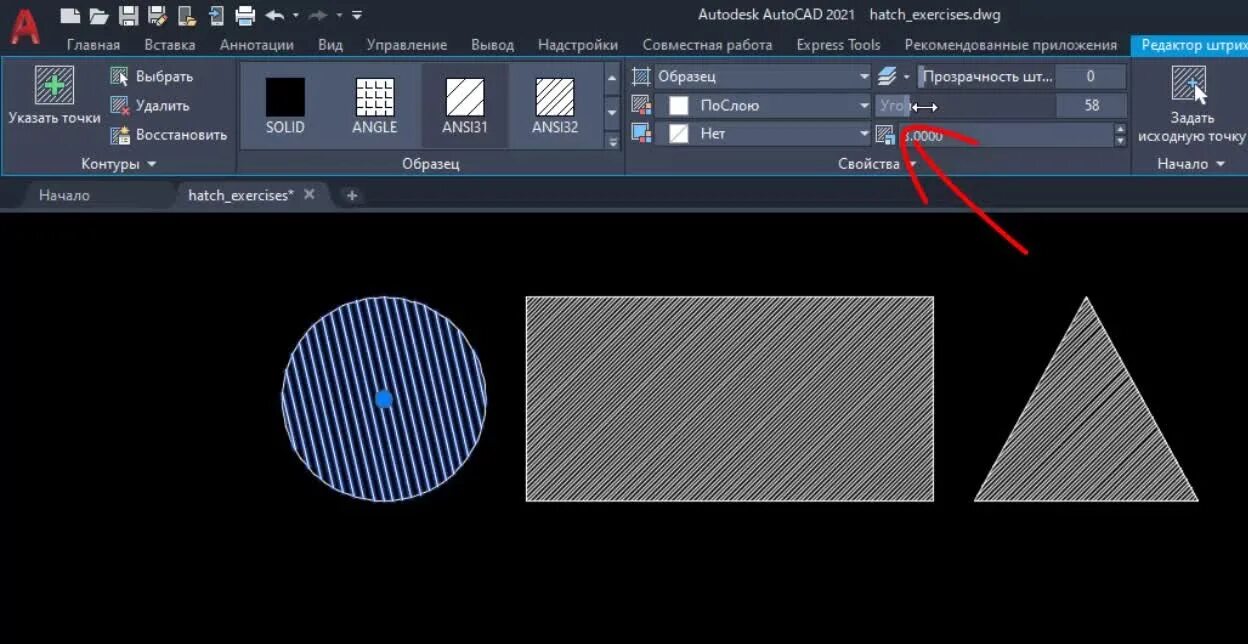1248x644 pixels.
Task: Click the Open file folder icon
Action: click(98, 15)
